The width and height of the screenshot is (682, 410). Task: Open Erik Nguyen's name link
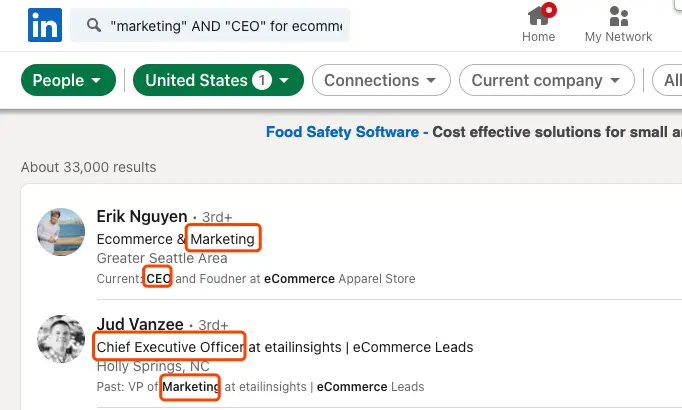click(142, 216)
